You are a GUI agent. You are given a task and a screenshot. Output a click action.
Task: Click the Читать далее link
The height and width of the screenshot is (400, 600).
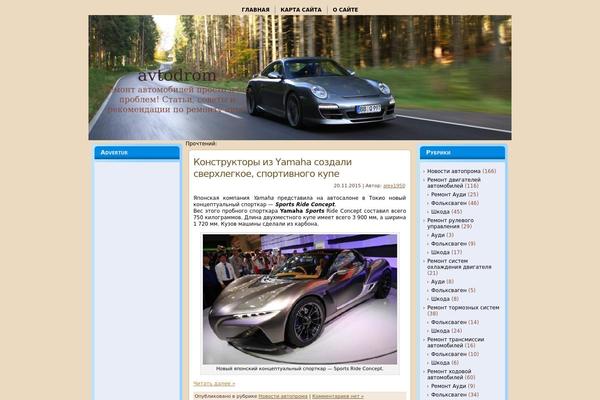tap(214, 384)
